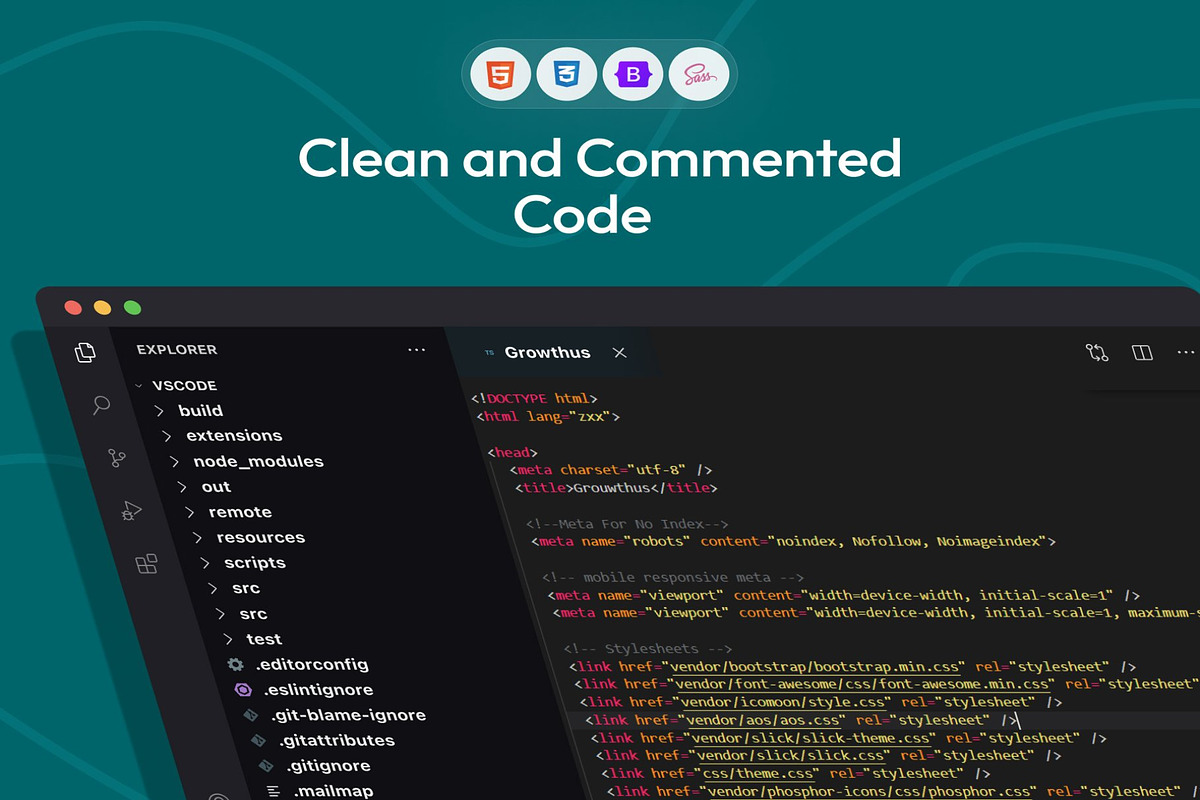Open the Explorer files icon in activity bar

pos(86,352)
